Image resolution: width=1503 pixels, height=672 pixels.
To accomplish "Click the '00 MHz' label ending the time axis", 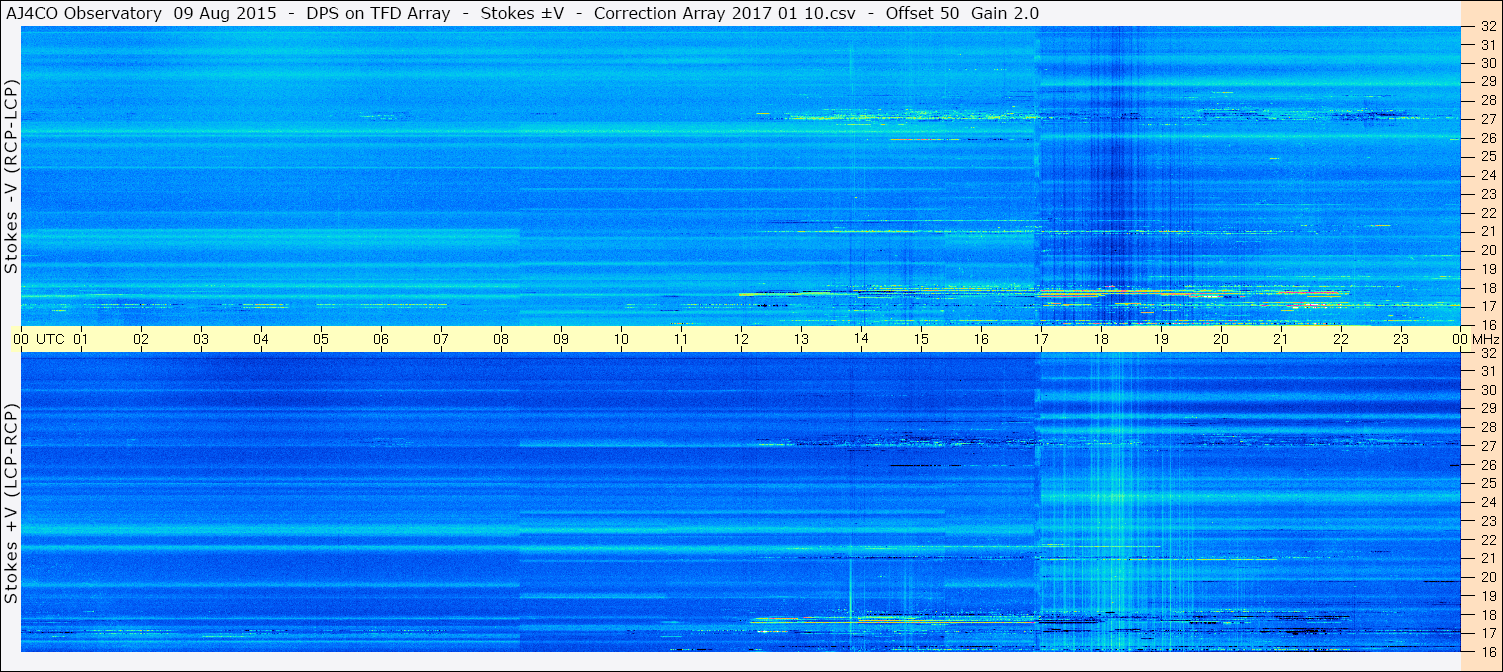I will (x=1477, y=339).
